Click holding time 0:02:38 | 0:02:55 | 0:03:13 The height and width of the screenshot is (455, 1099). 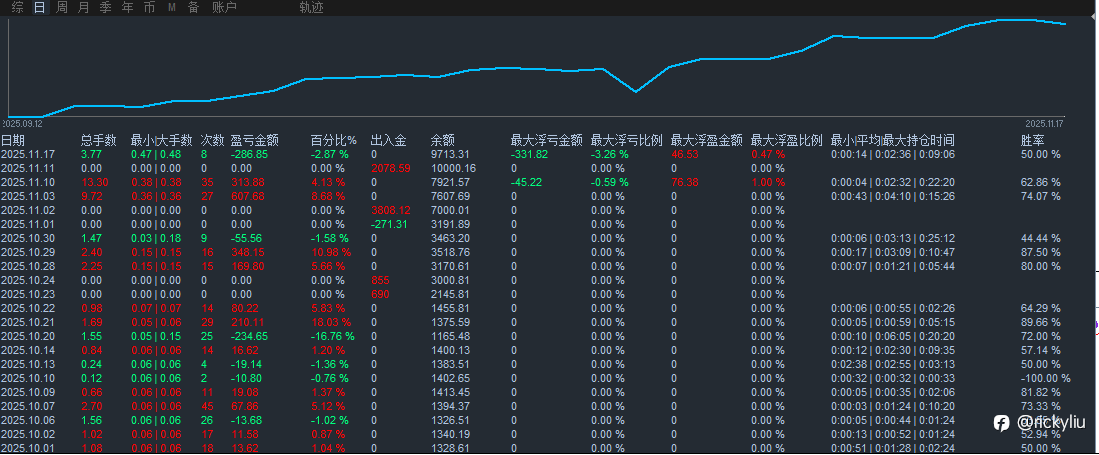[892, 365]
